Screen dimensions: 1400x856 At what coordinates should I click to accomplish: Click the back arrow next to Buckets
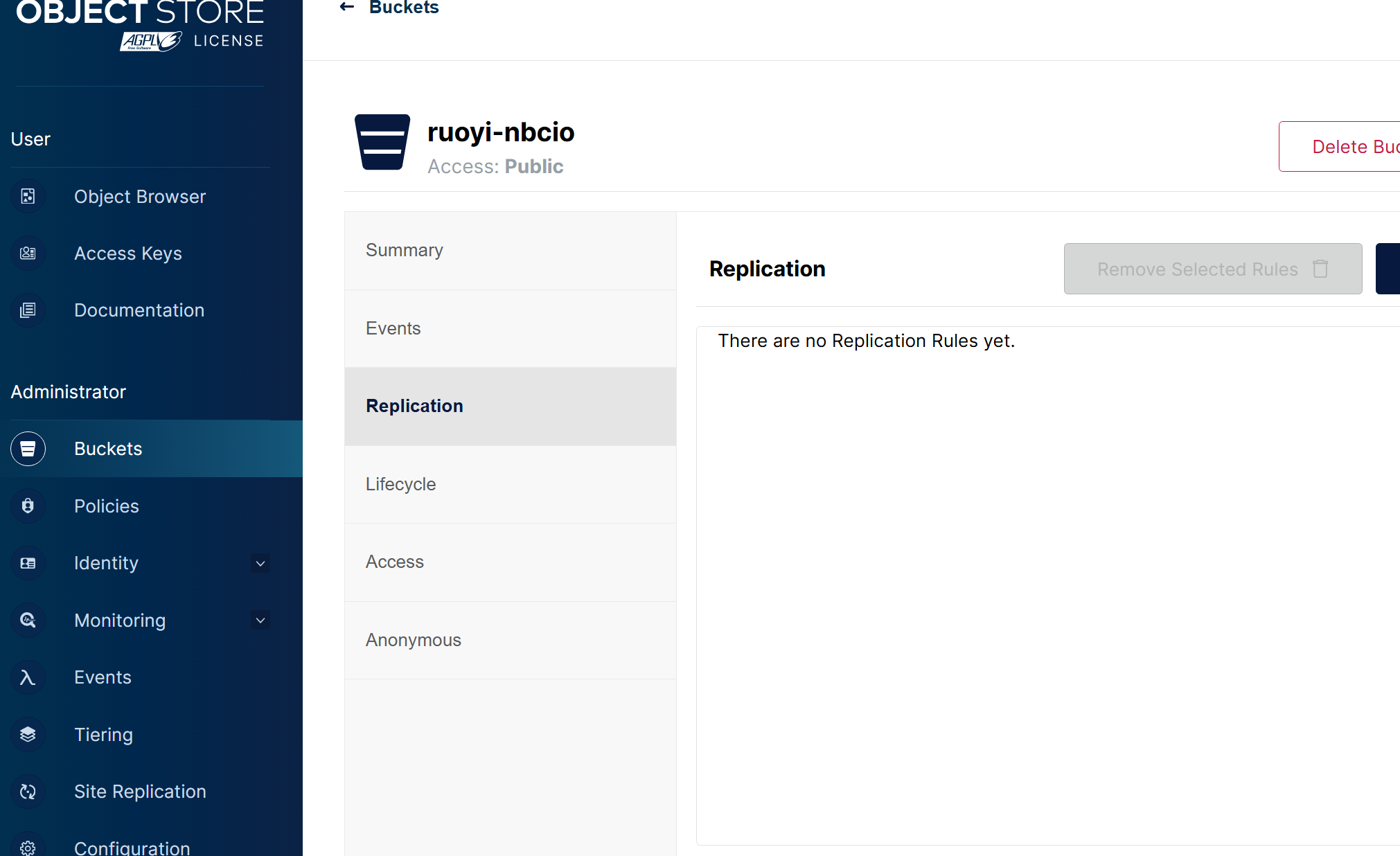pyautogui.click(x=347, y=8)
